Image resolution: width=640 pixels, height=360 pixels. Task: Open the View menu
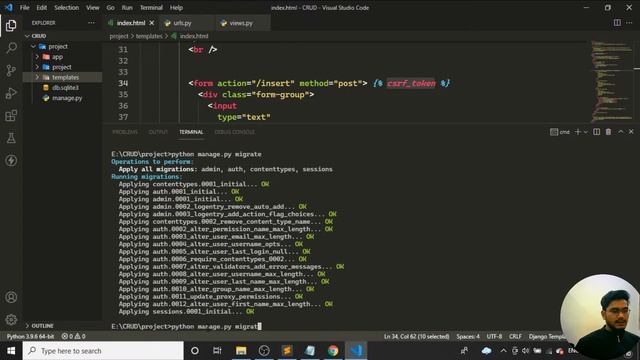click(93, 7)
